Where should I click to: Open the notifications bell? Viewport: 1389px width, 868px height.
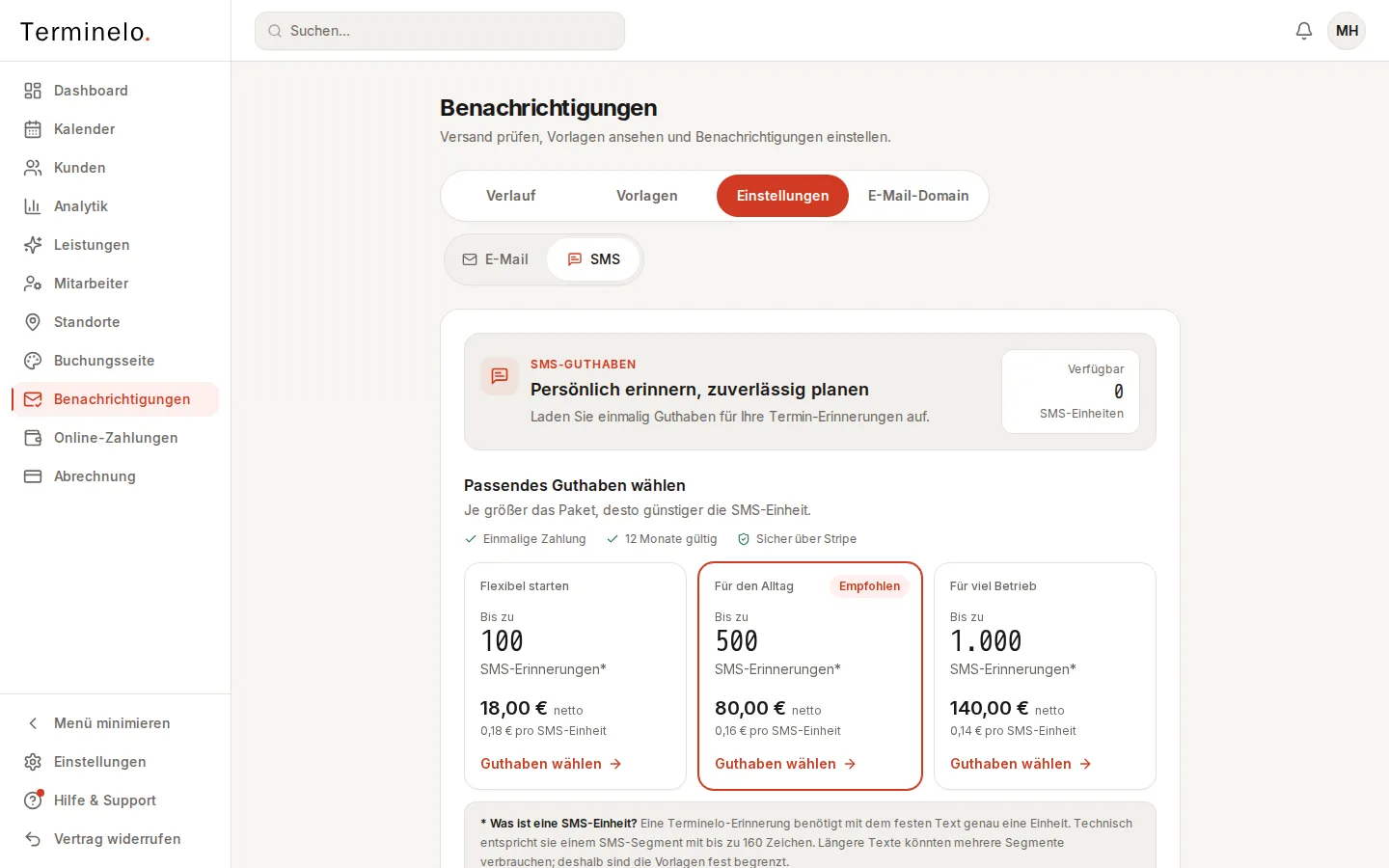point(1304,31)
